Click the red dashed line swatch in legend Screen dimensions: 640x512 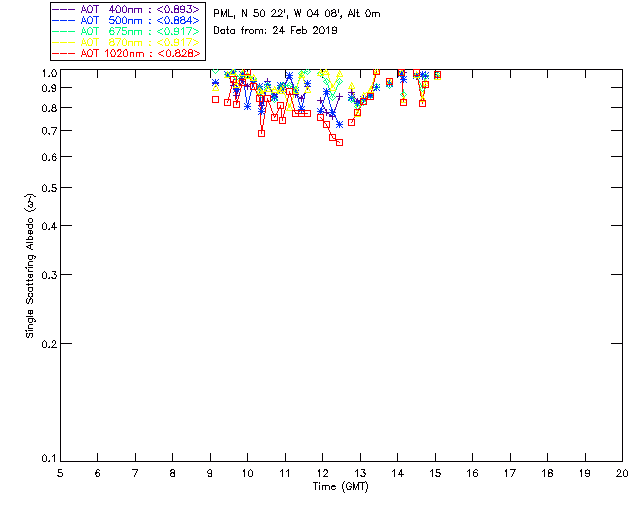(x=64, y=54)
